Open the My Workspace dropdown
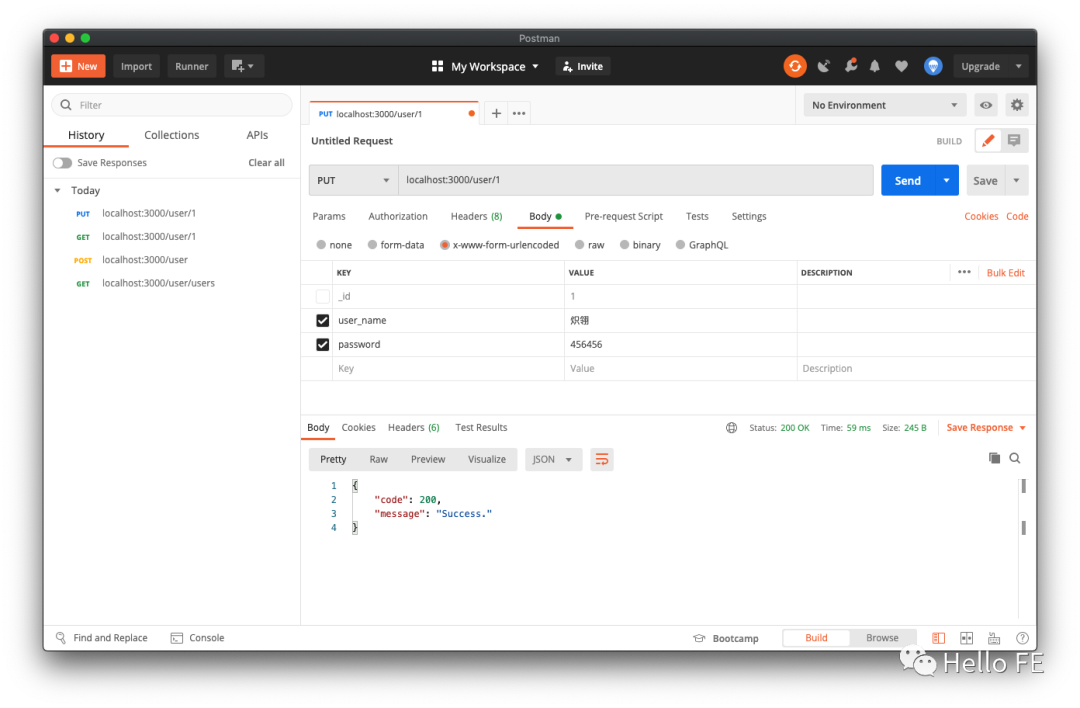The width and height of the screenshot is (1080, 708). [485, 66]
